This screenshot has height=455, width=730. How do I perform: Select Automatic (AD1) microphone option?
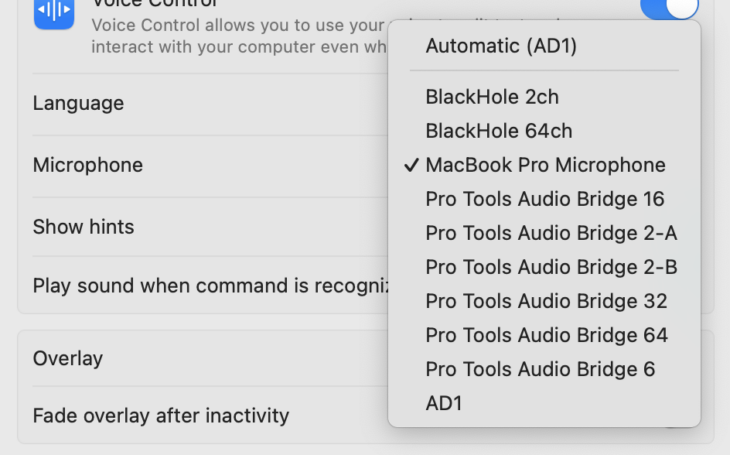point(501,46)
